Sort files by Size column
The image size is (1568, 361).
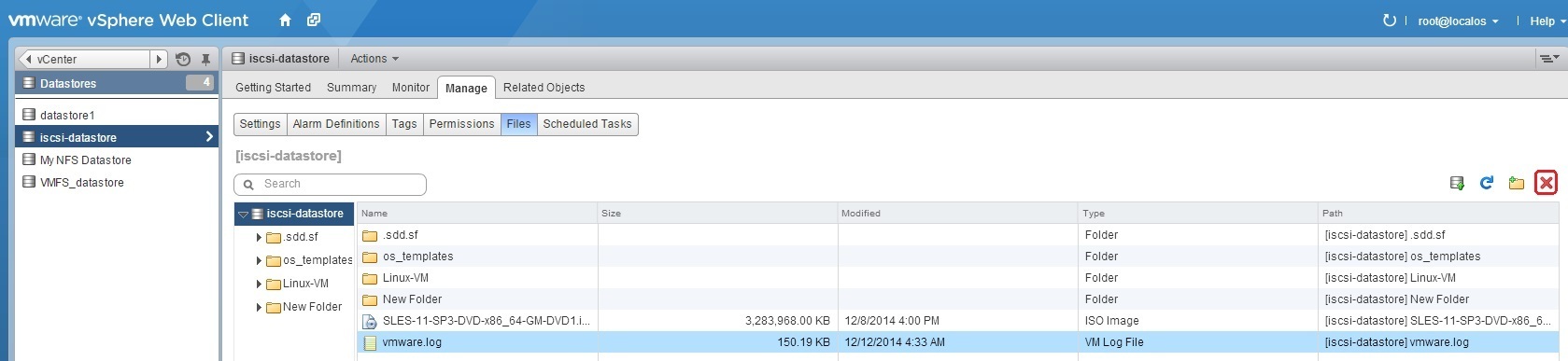[x=717, y=214]
